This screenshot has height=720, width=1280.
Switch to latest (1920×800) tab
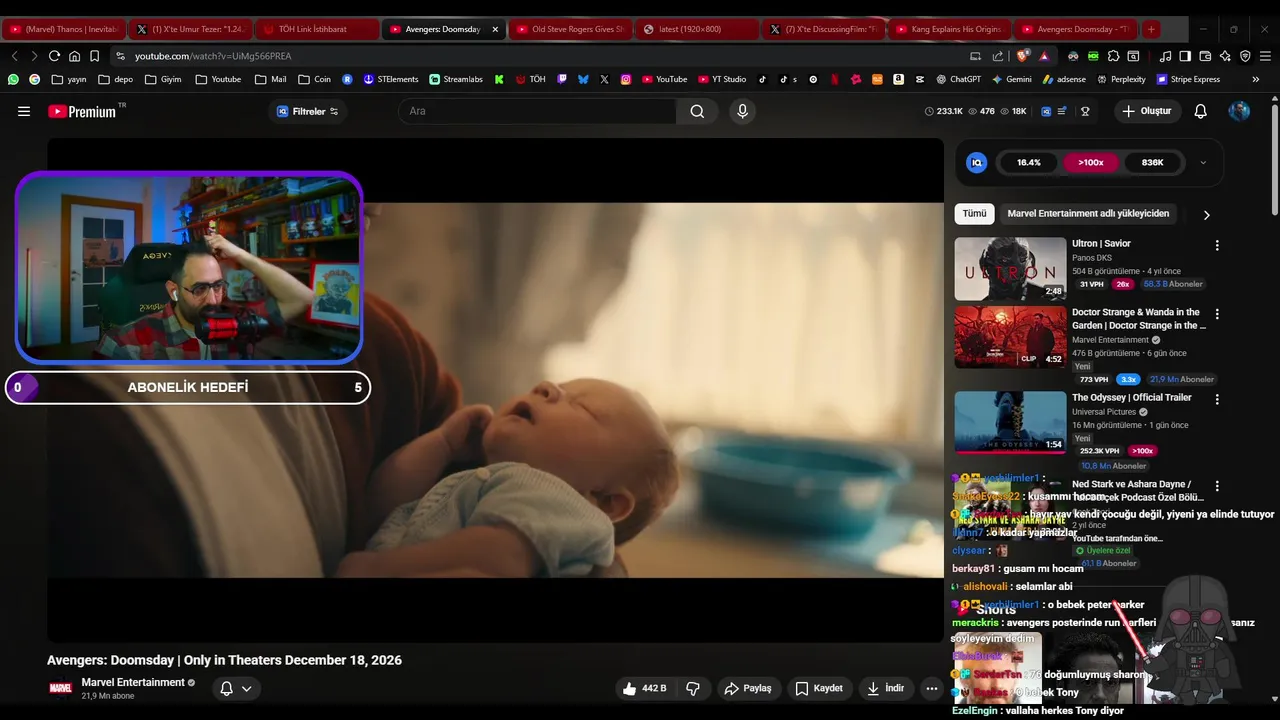pos(696,29)
